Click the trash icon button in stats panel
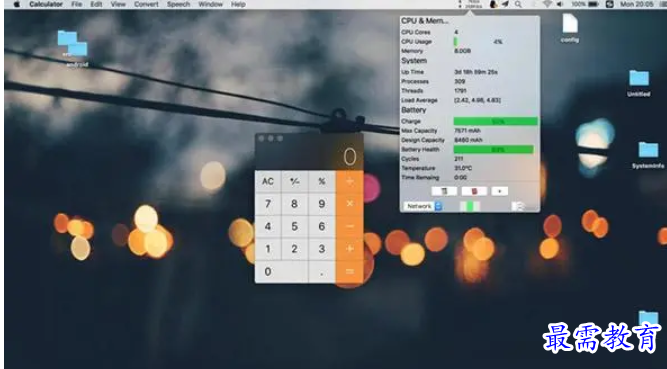The width and height of the screenshot is (667, 369). pos(444,191)
